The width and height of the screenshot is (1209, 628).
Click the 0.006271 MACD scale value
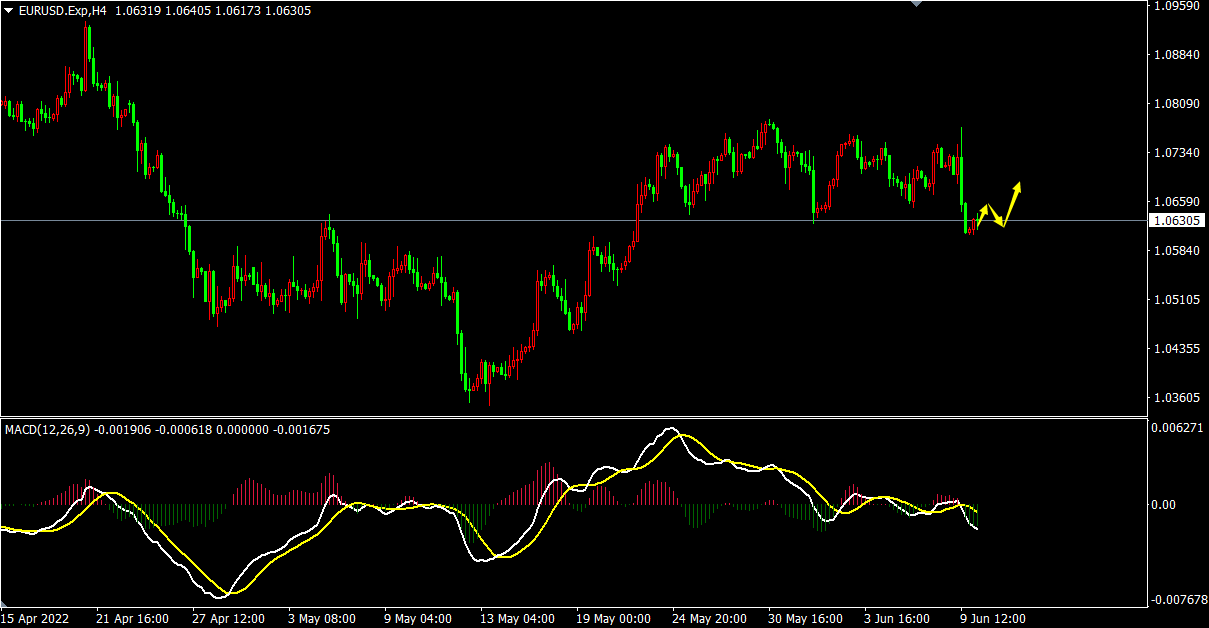[1178, 427]
